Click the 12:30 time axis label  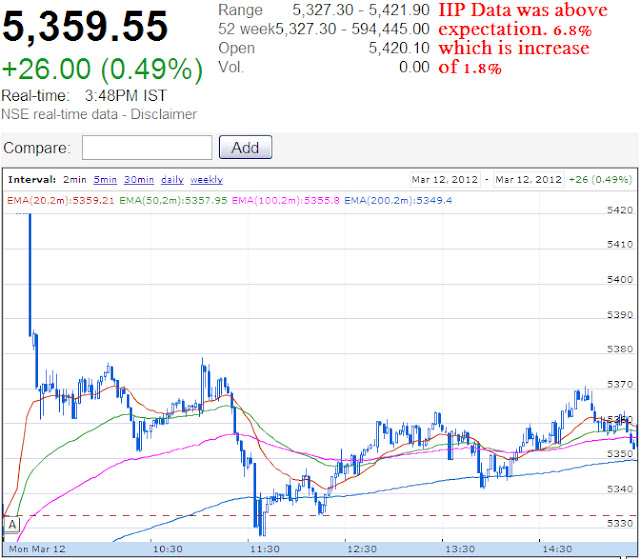362,549
